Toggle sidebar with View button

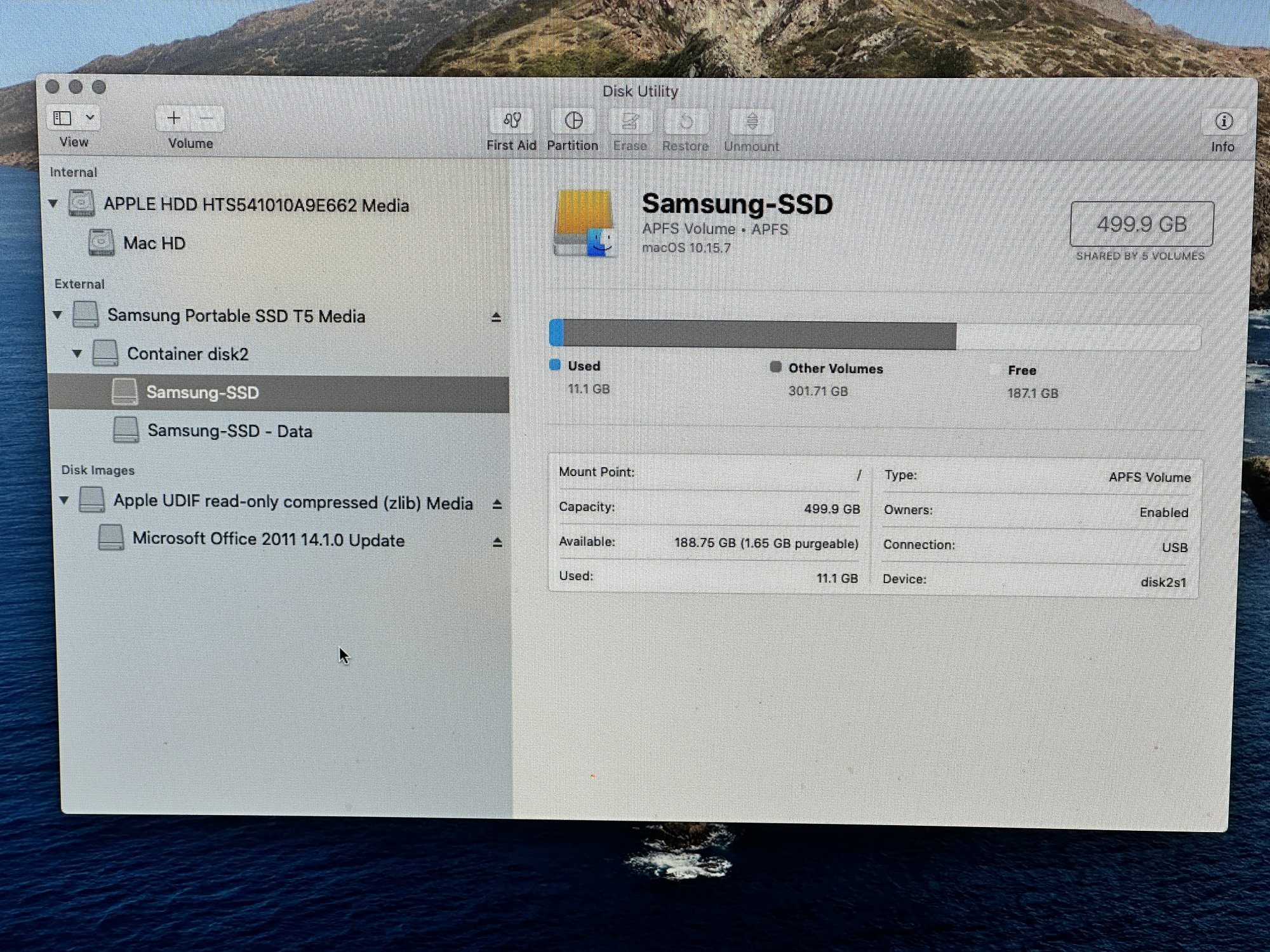pyautogui.click(x=63, y=118)
